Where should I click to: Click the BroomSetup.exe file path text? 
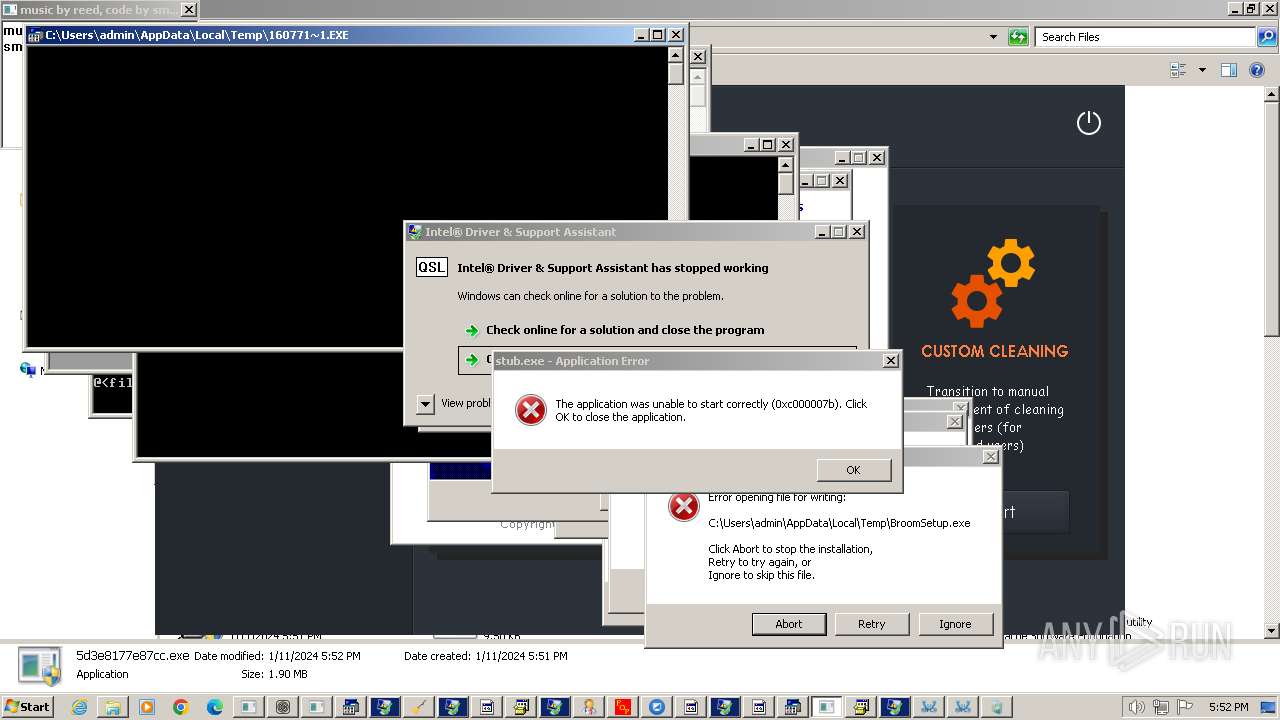pyautogui.click(x=839, y=523)
